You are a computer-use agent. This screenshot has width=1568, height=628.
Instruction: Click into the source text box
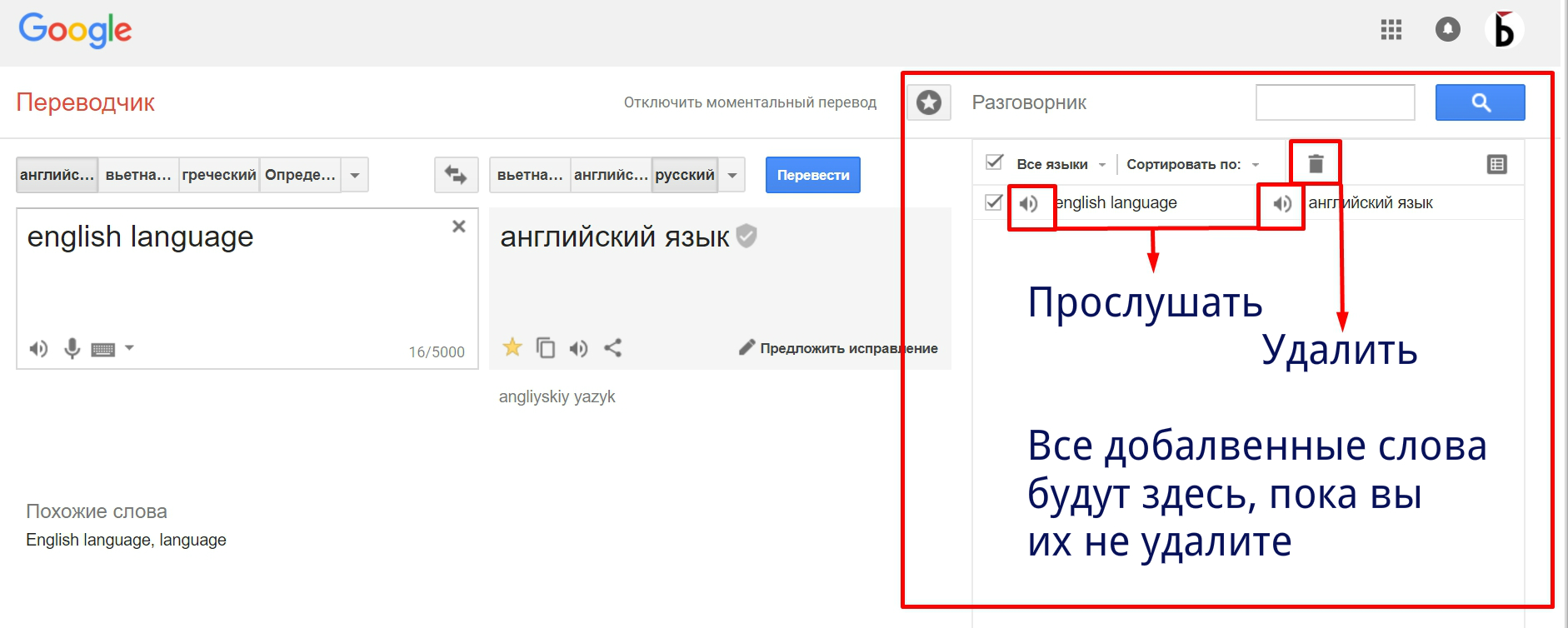tap(247, 288)
